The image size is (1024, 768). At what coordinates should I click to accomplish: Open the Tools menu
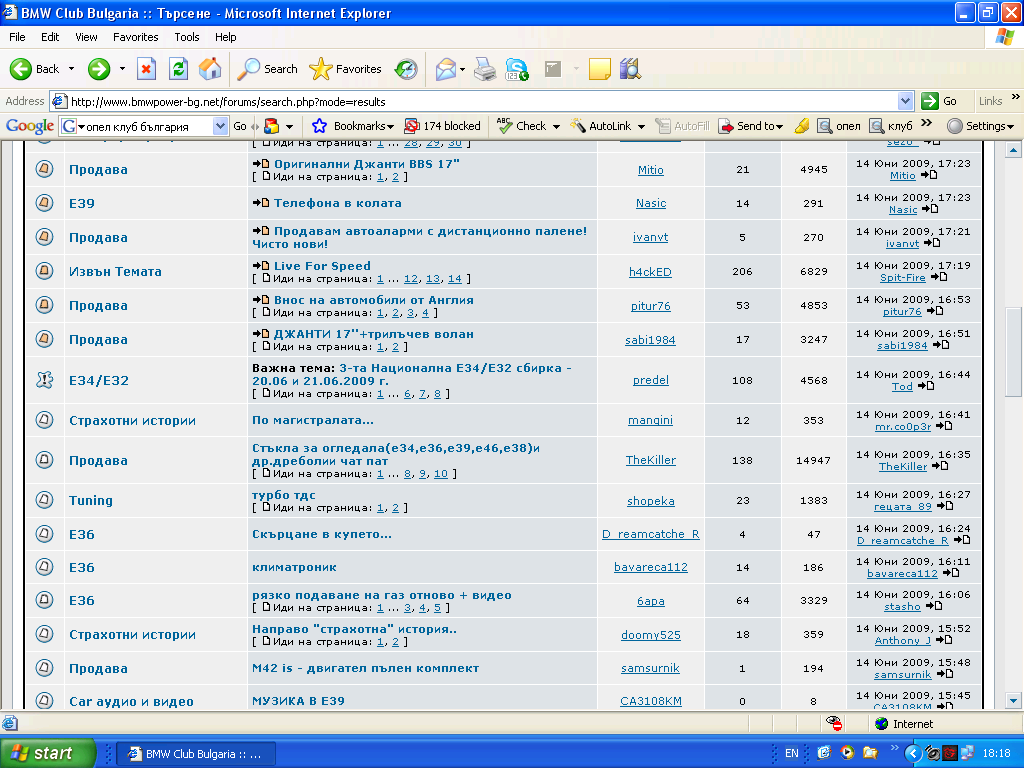coord(186,37)
